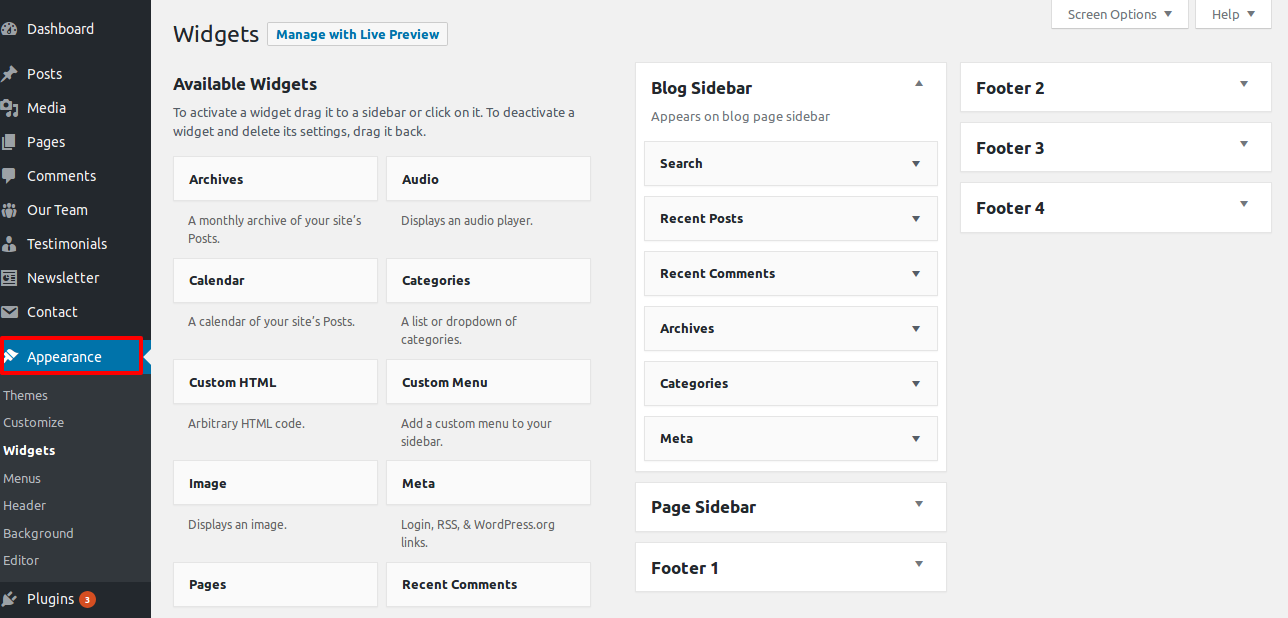Click the Testimonials person icon
The width and height of the screenshot is (1288, 618).
click(x=10, y=244)
